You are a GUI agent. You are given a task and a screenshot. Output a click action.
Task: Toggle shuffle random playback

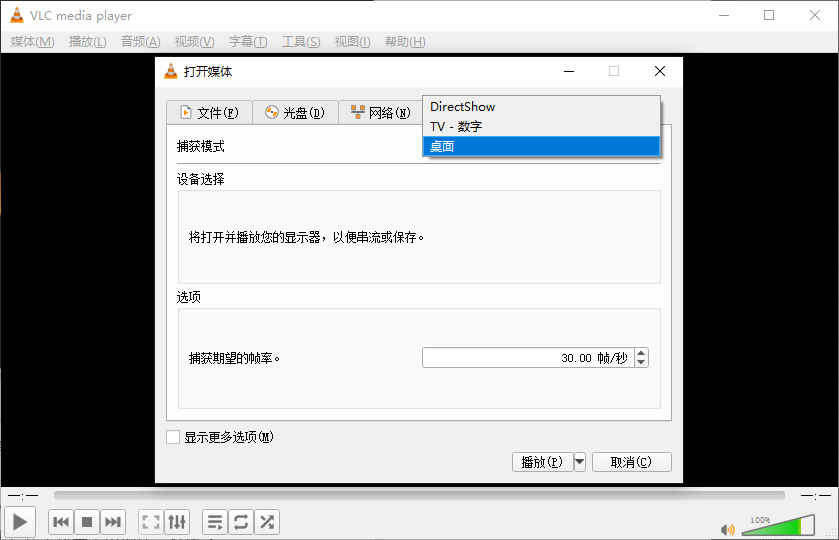click(266, 522)
